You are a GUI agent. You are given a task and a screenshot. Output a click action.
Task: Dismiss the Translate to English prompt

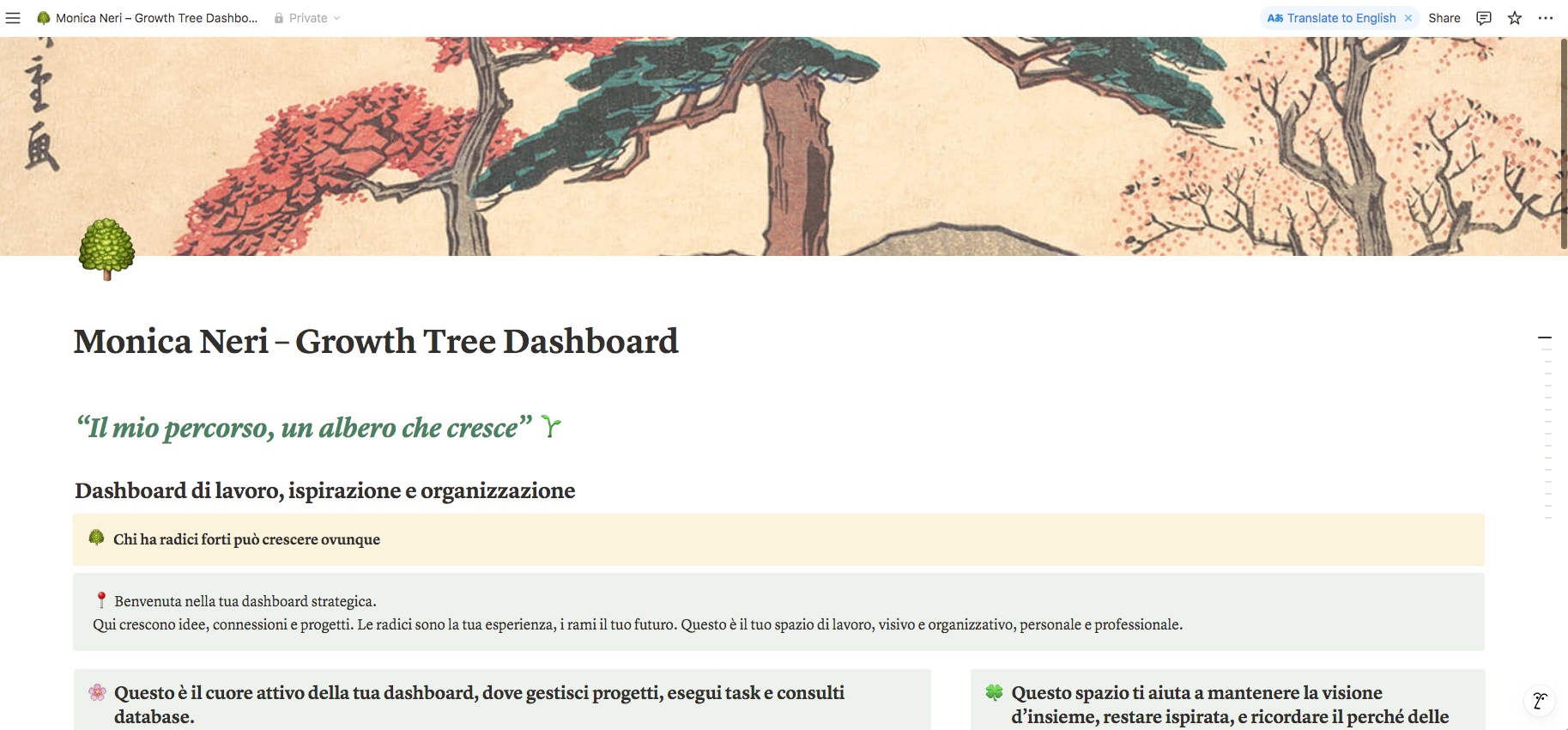1408,18
